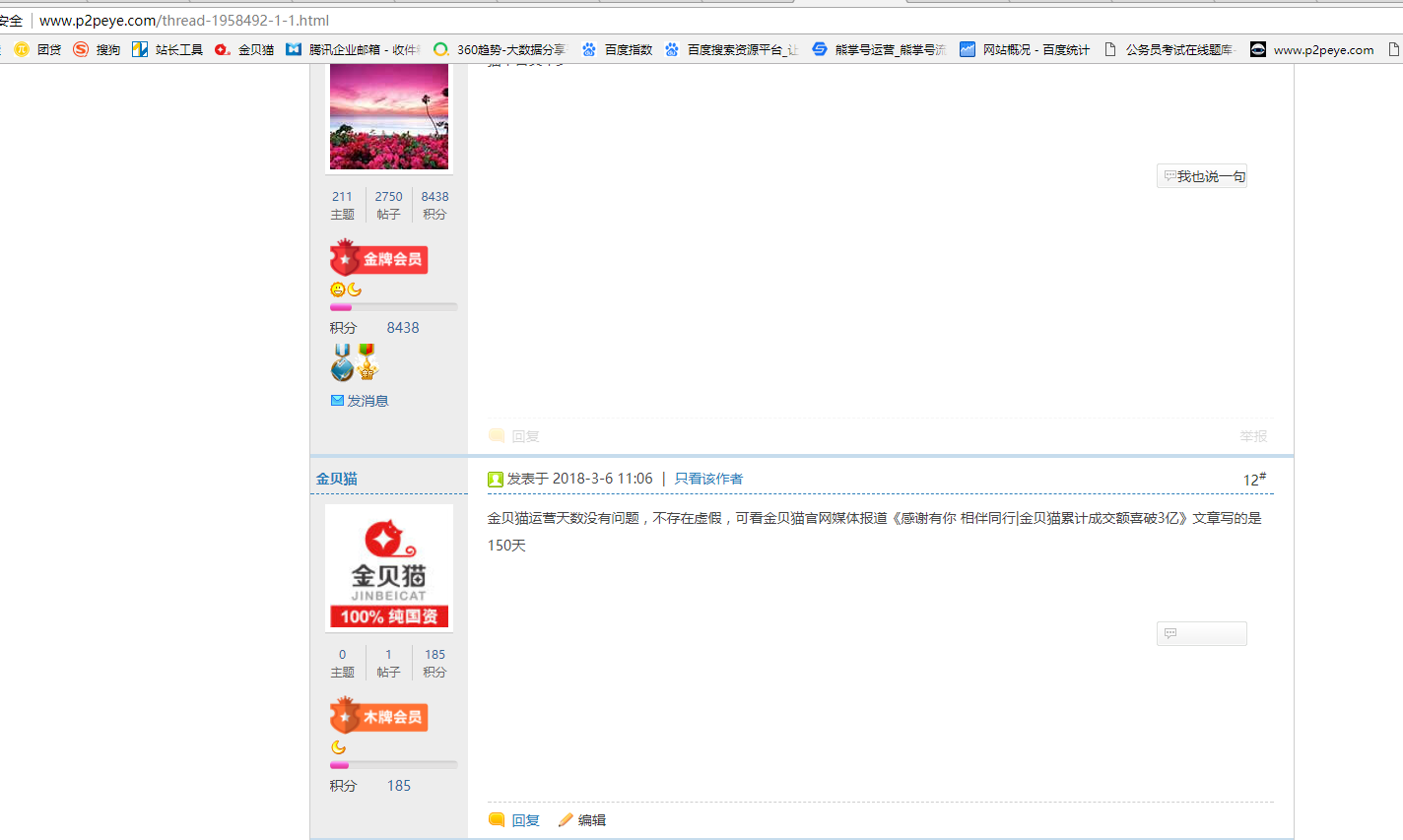This screenshot has height=840, width=1403.
Task: Open the pink flower sunset avatar
Action: click(389, 116)
